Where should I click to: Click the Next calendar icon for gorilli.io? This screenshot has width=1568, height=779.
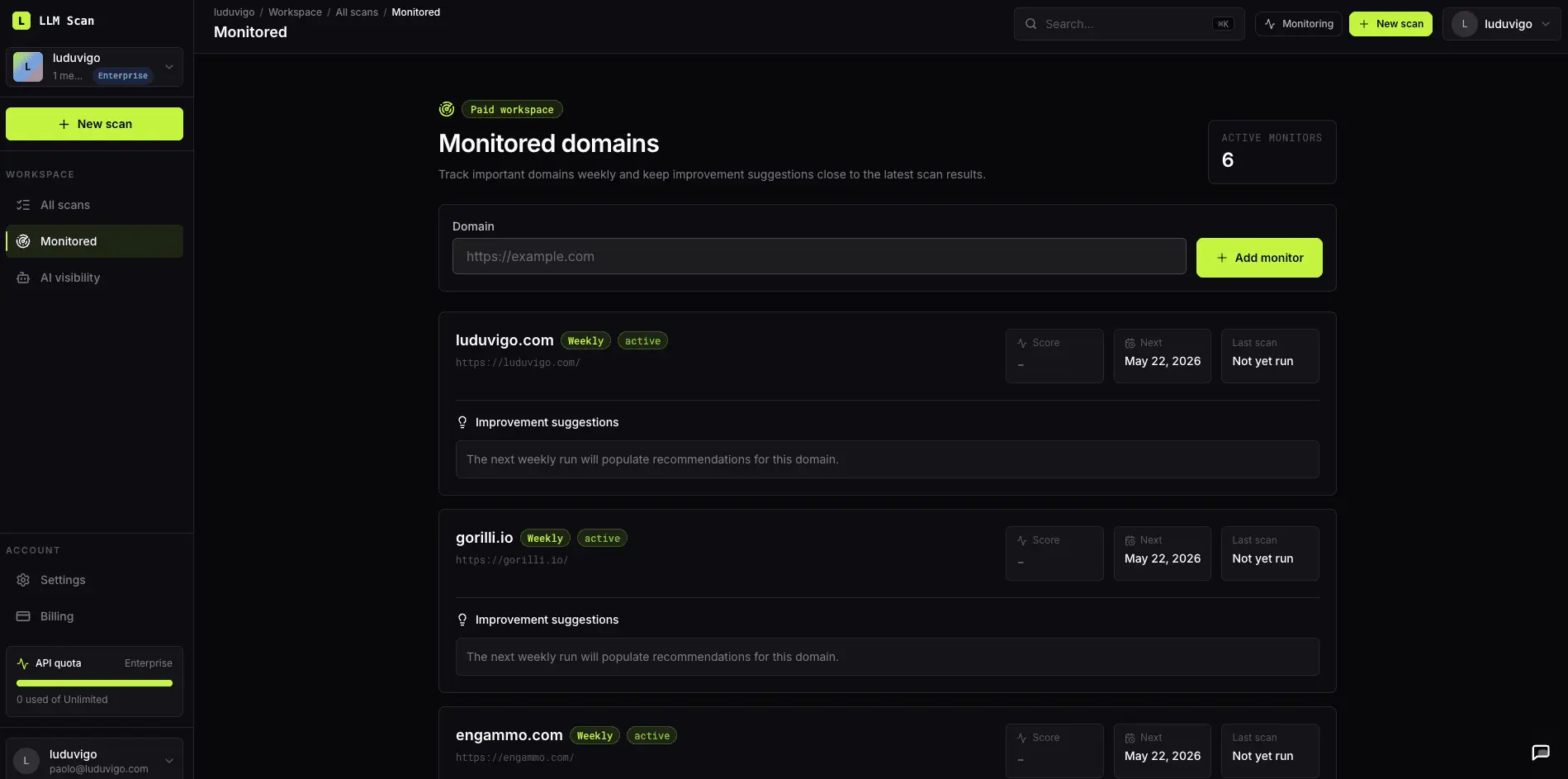1130,540
